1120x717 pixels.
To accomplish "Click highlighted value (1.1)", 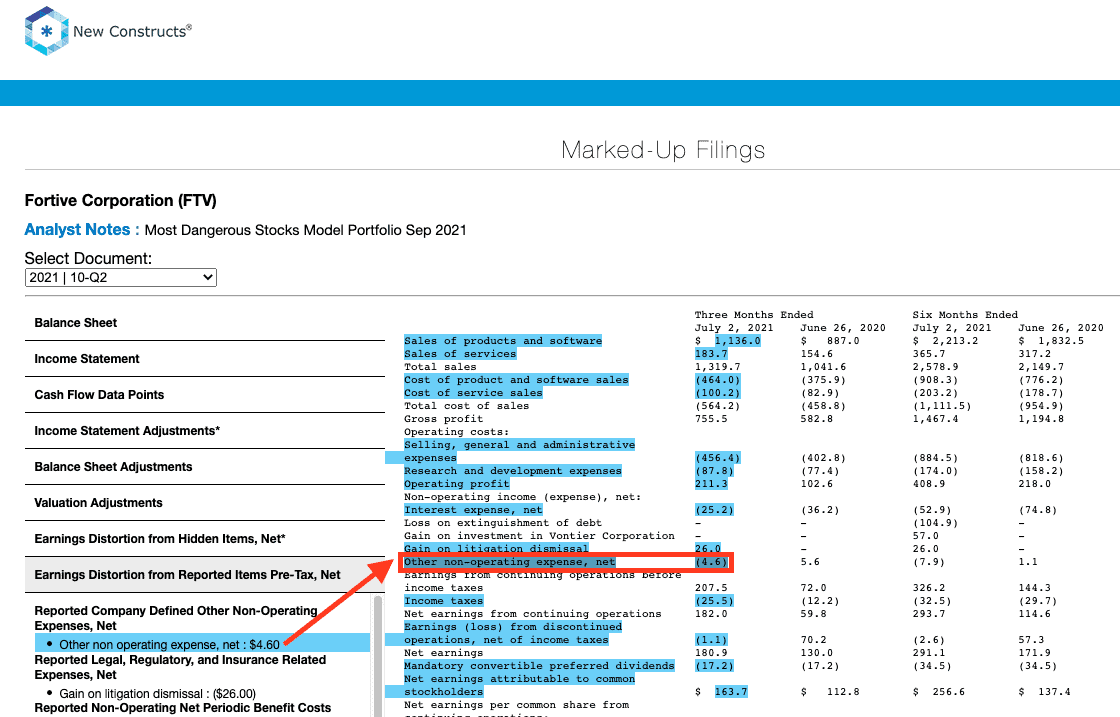I will pyautogui.click(x=711, y=640).
